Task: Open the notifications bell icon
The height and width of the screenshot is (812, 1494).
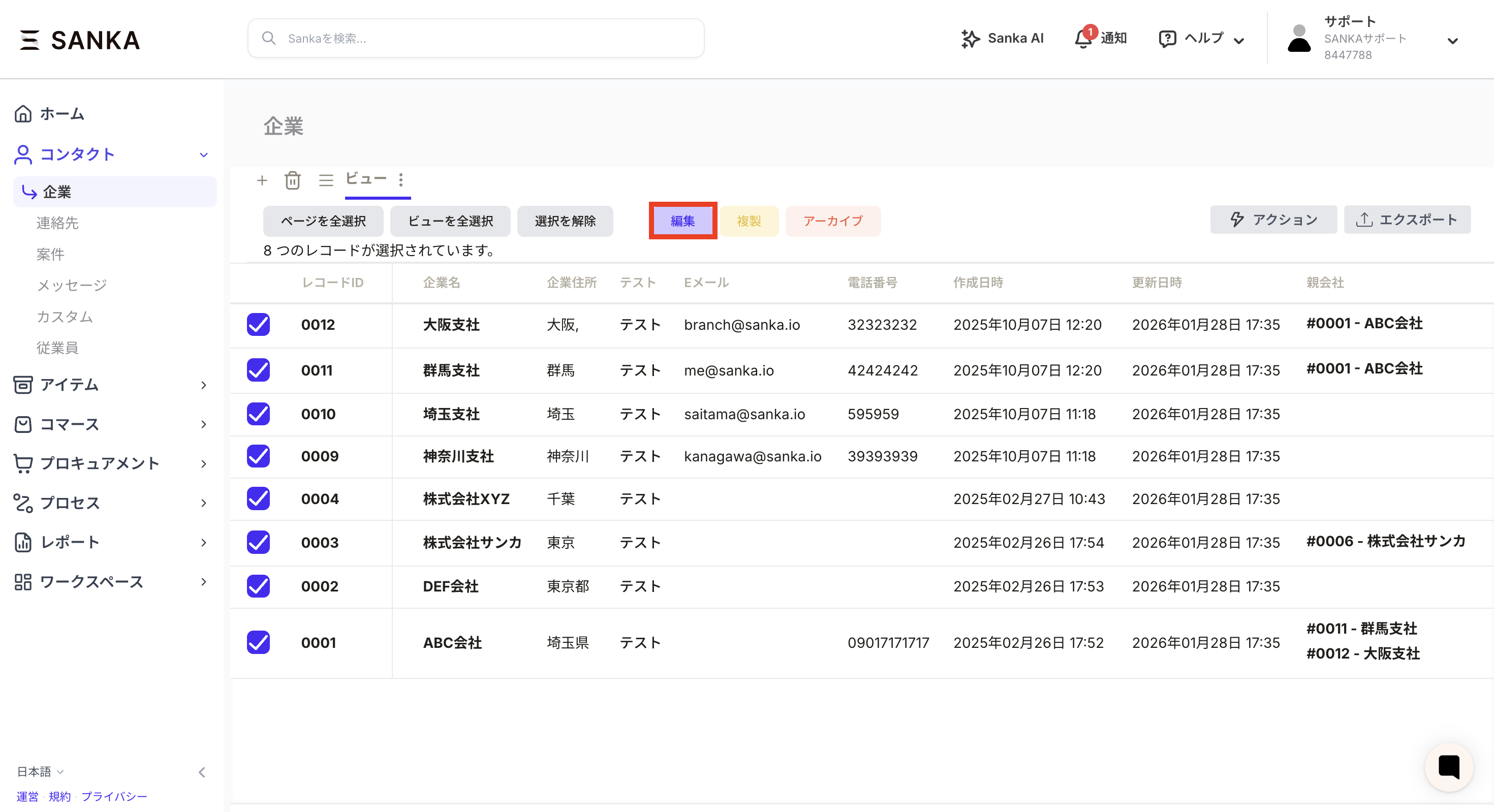Action: [1083, 38]
